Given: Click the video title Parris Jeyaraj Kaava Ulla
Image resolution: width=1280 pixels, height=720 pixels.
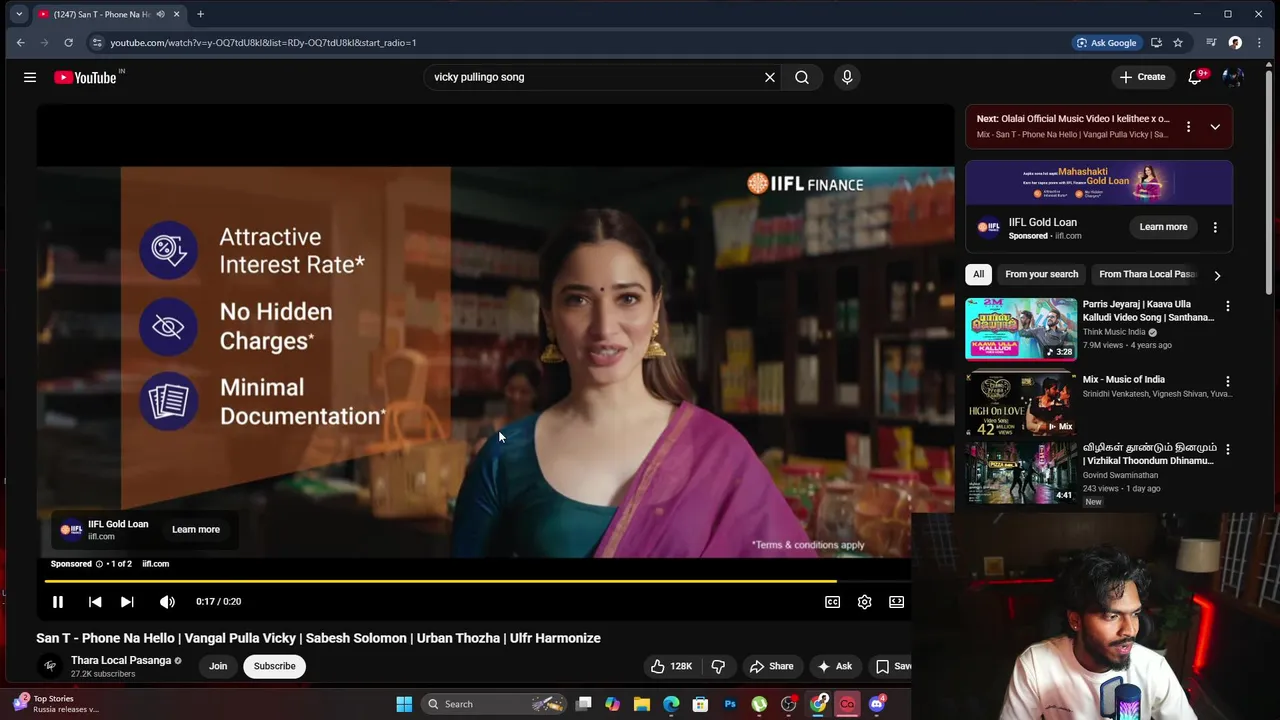Looking at the screenshot, I should pyautogui.click(x=1148, y=311).
